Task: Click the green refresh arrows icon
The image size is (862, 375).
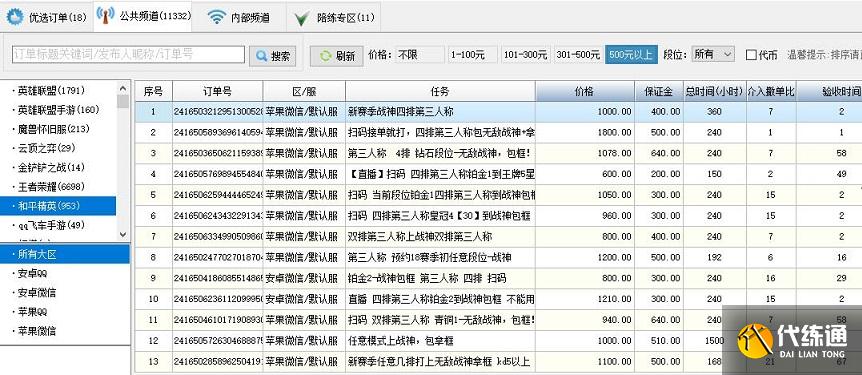Action: pyautogui.click(x=326, y=56)
